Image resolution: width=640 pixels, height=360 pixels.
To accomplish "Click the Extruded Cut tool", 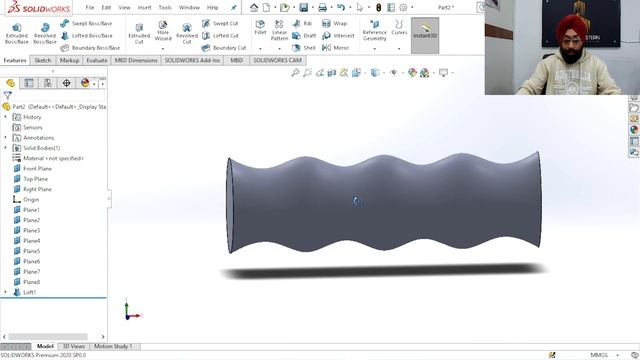I will [139, 33].
